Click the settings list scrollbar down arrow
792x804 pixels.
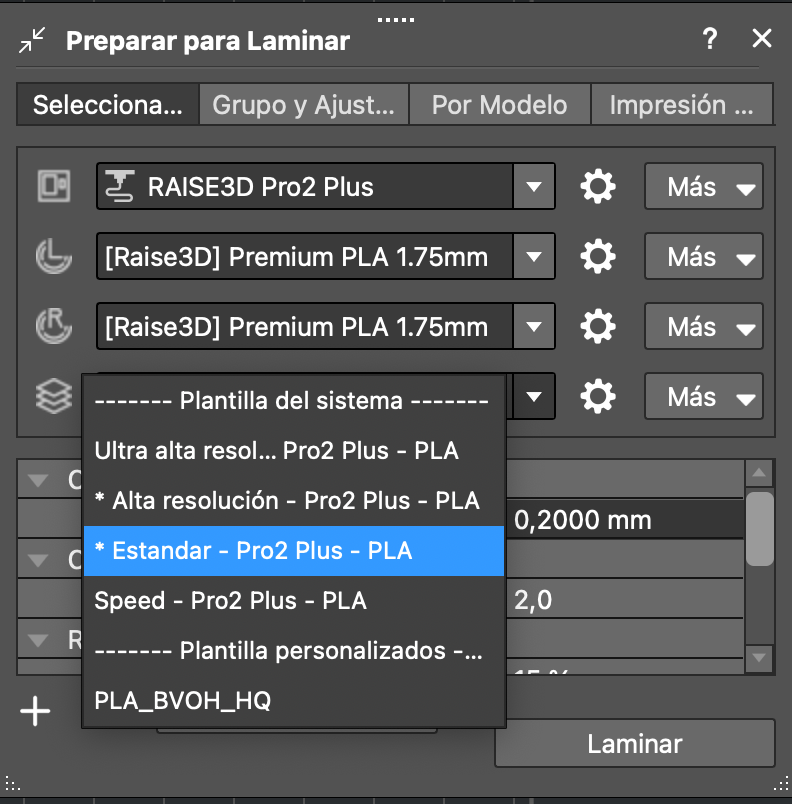[x=760, y=657]
